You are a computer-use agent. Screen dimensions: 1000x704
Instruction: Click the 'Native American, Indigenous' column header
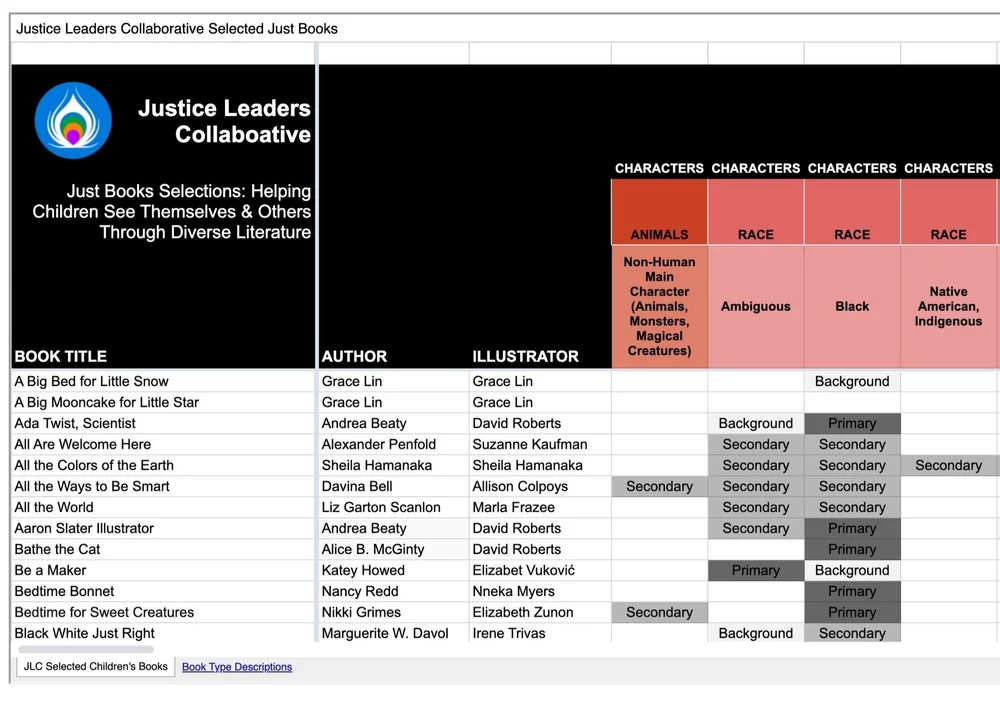[948, 307]
